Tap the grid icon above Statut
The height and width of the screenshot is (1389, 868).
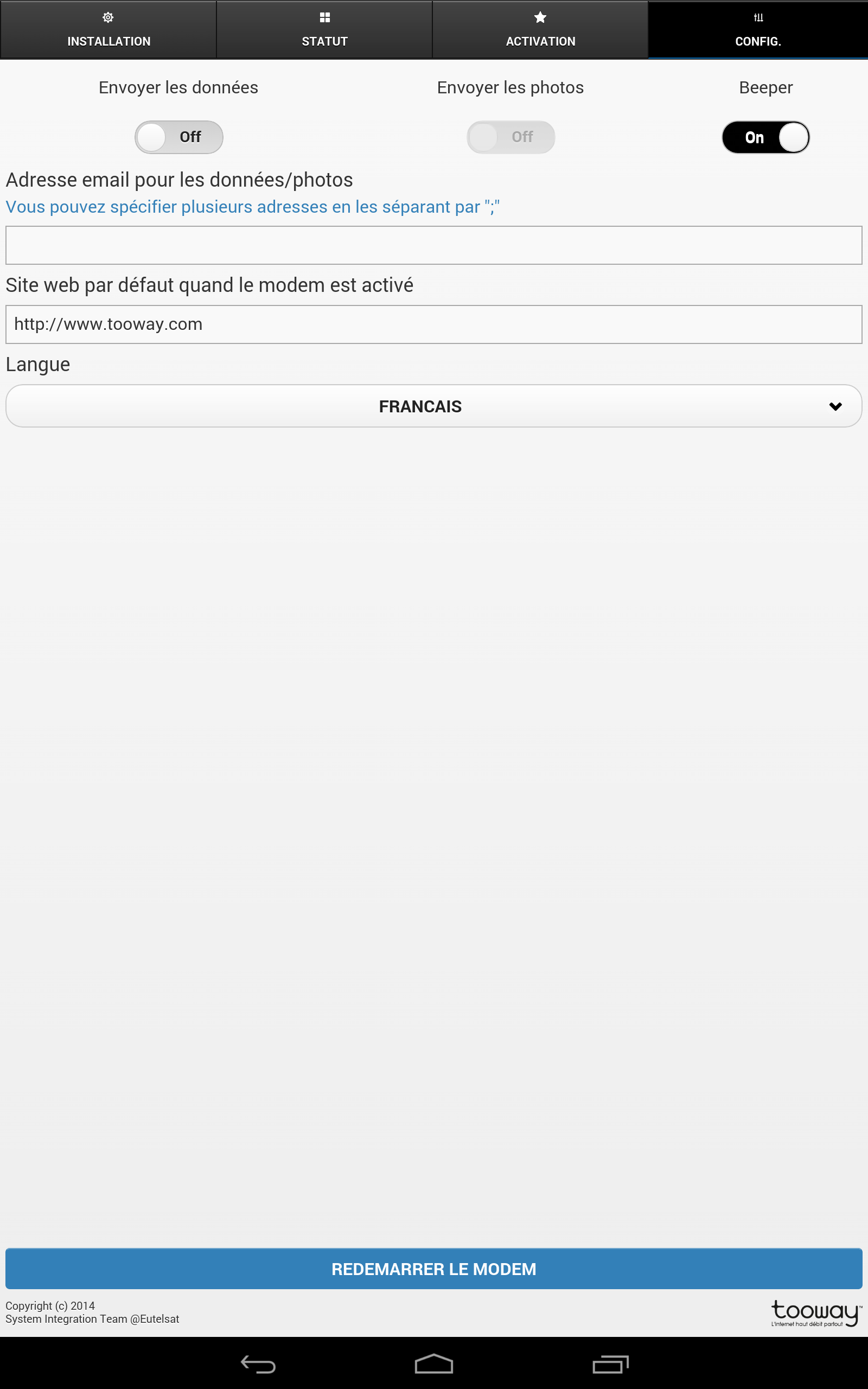point(324,18)
